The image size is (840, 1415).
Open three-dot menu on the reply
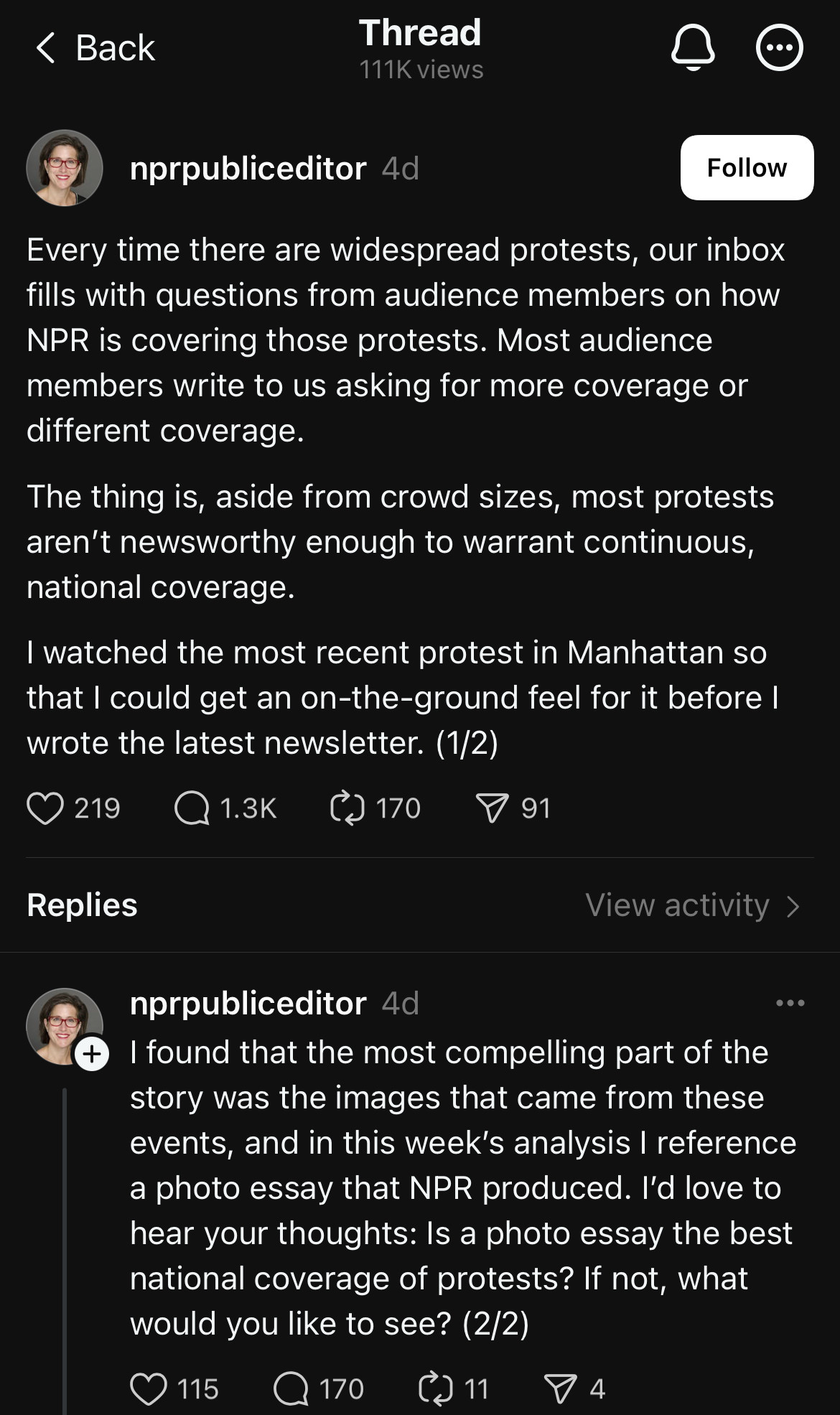(790, 1003)
